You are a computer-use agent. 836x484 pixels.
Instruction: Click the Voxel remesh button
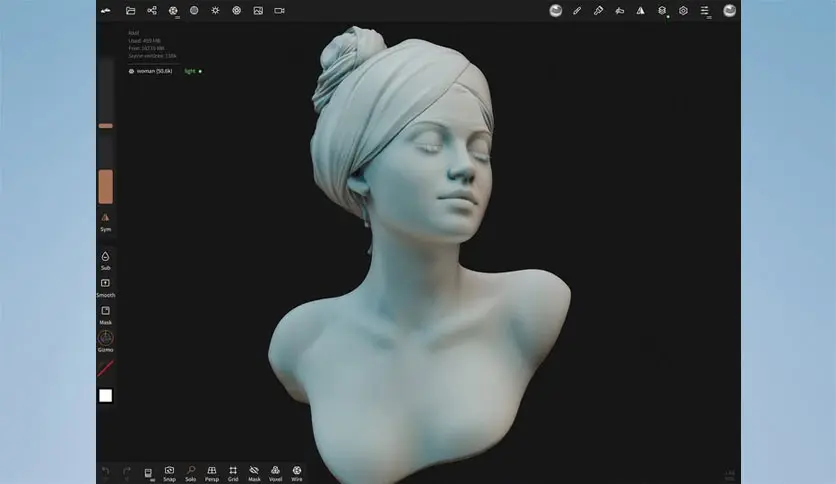276,473
